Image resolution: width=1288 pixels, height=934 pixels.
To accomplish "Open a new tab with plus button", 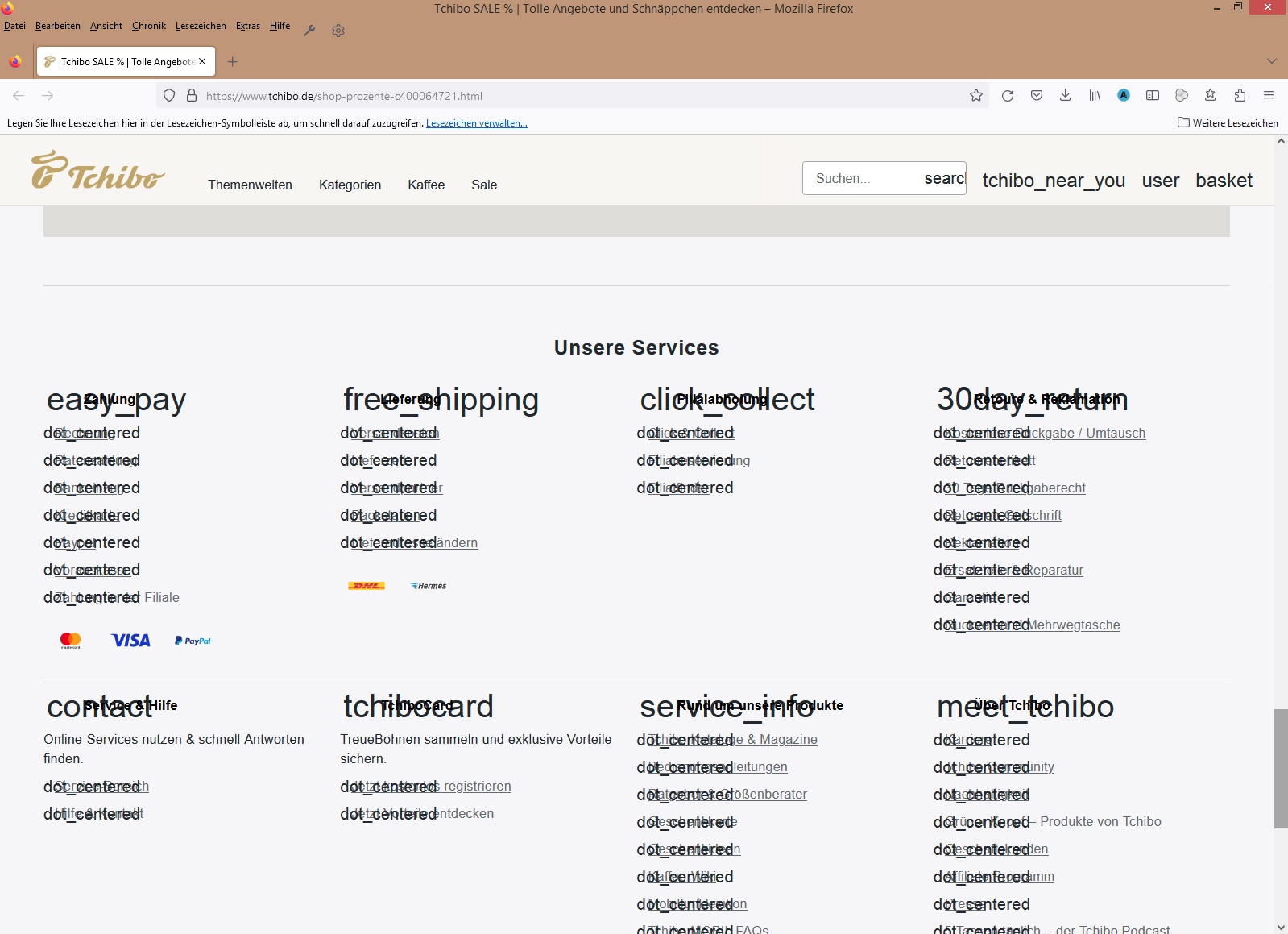I will tap(232, 62).
